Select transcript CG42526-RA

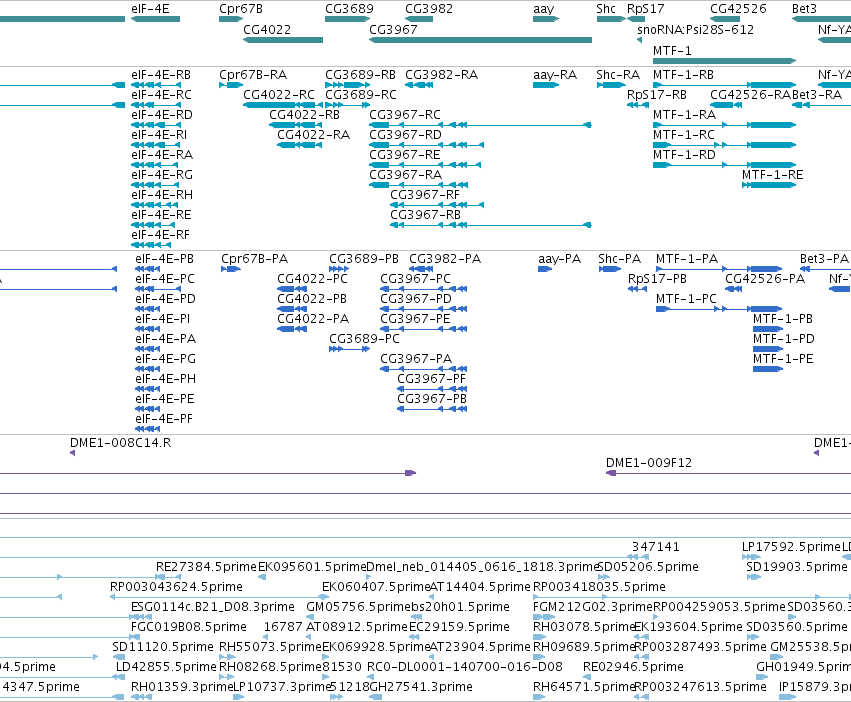click(x=751, y=95)
